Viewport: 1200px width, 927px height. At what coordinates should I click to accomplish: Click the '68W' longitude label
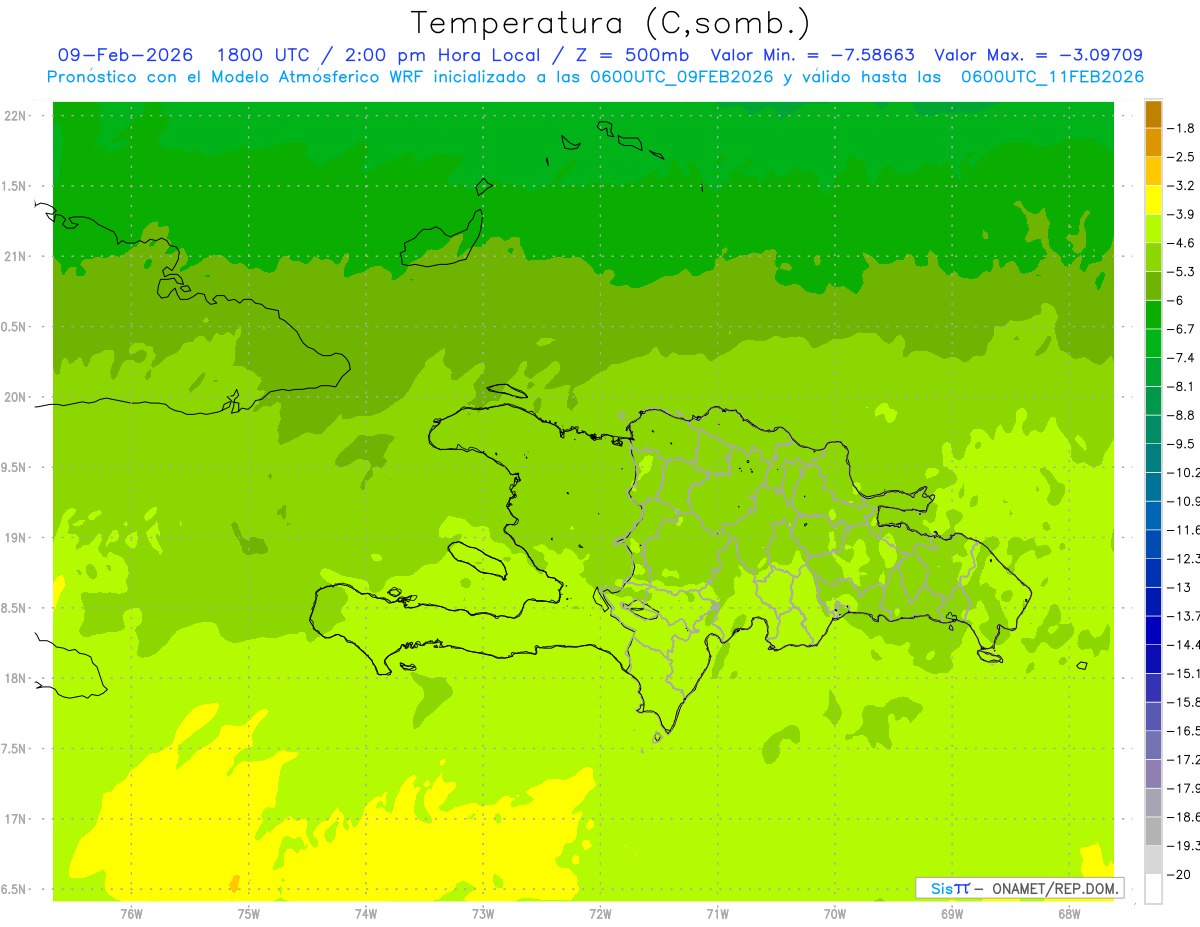click(1069, 913)
